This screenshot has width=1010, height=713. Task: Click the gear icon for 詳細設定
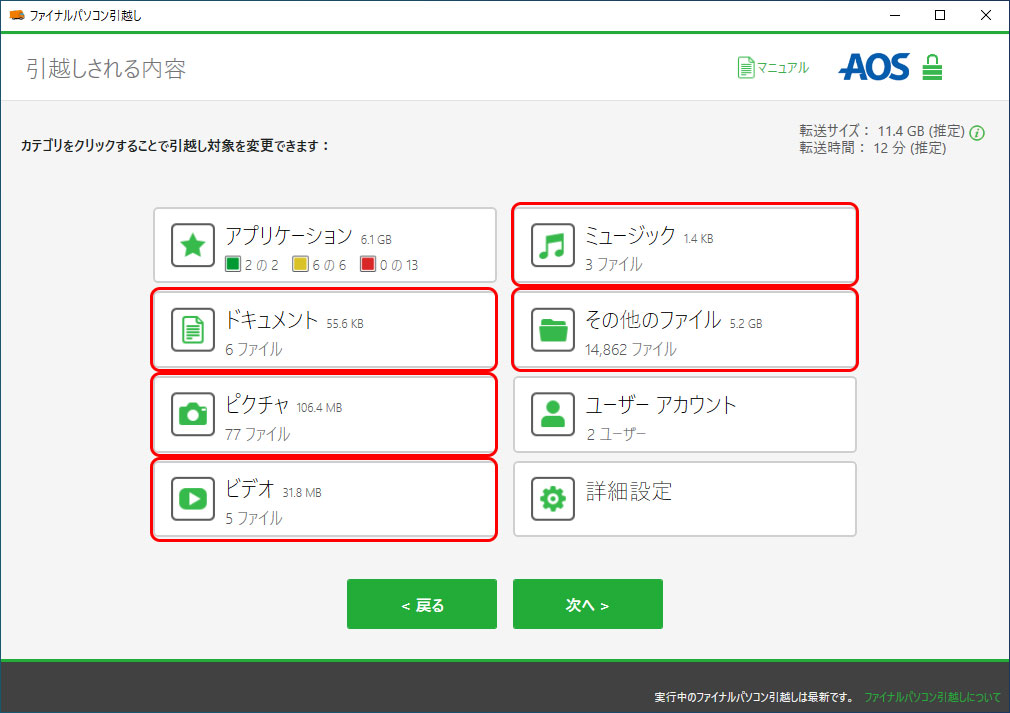click(x=553, y=499)
